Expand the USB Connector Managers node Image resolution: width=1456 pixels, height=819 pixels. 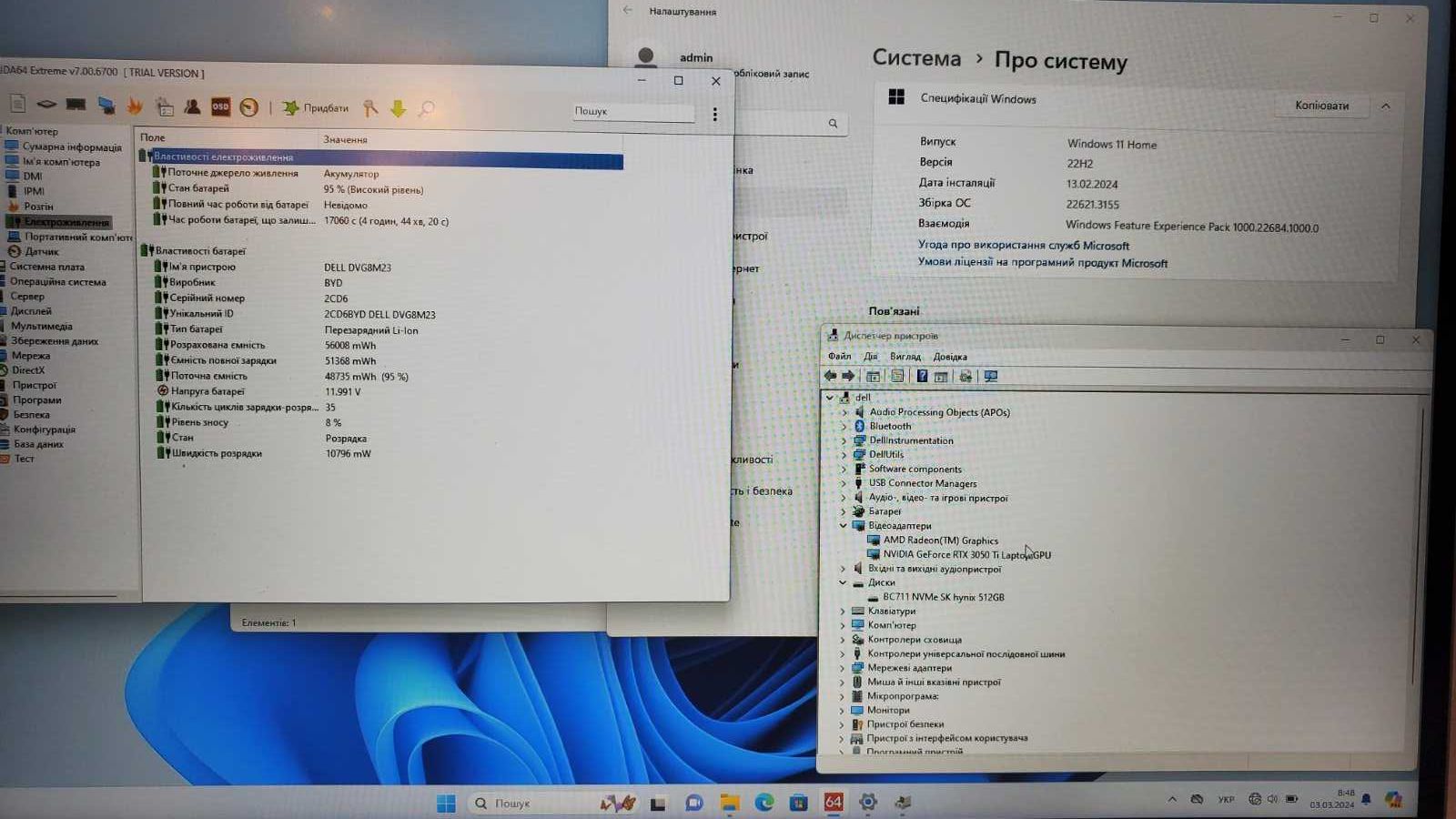pos(844,483)
